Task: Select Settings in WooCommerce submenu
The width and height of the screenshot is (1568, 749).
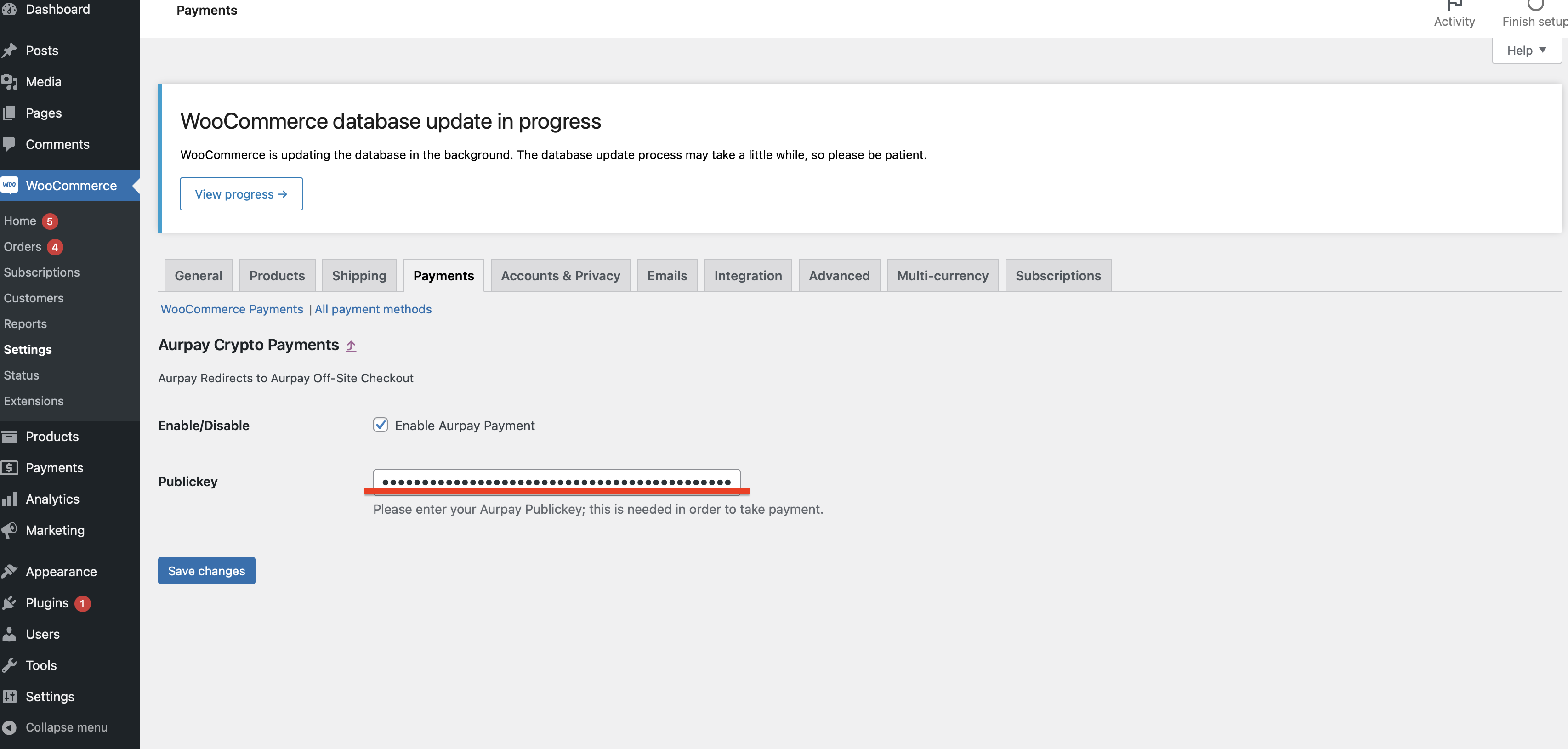Action: point(28,350)
